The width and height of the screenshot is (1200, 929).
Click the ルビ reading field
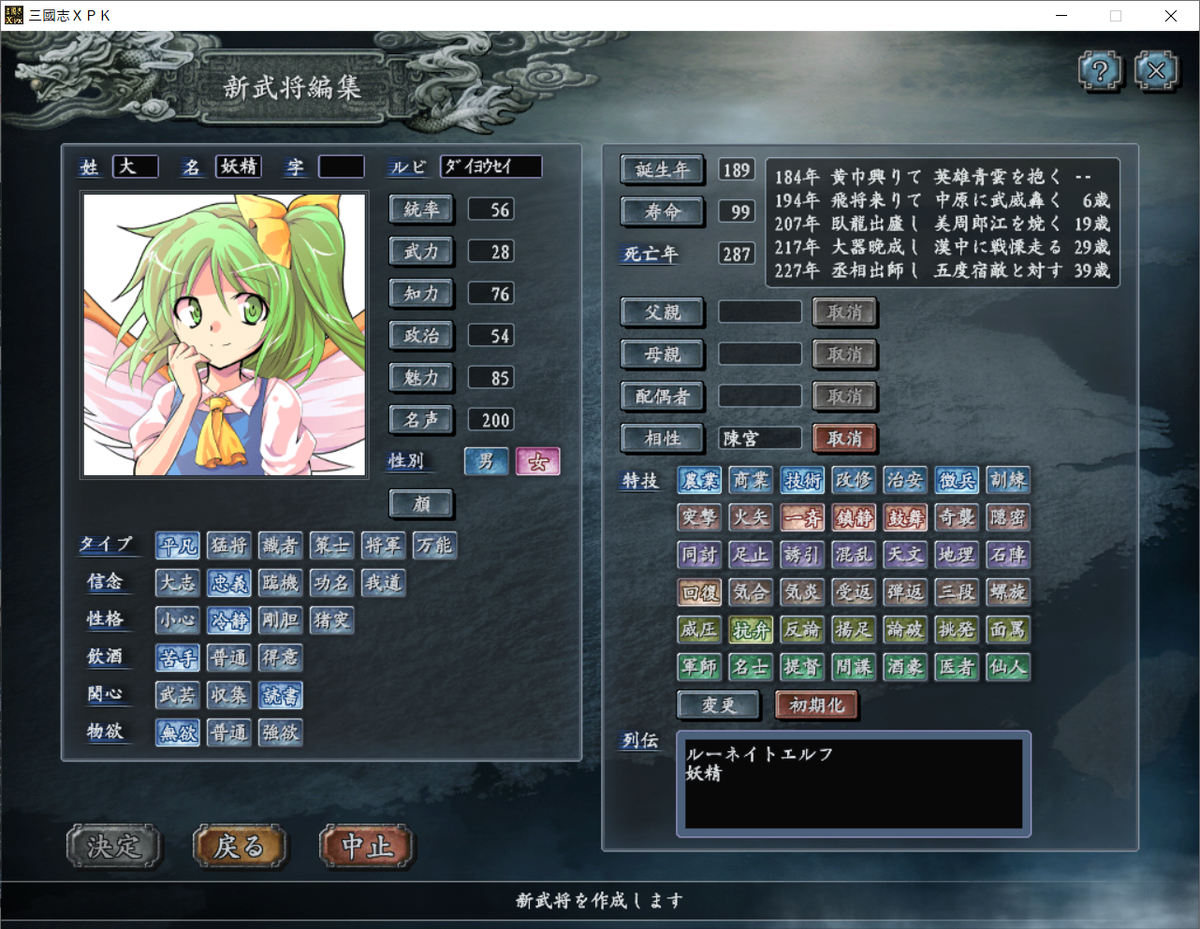(491, 167)
